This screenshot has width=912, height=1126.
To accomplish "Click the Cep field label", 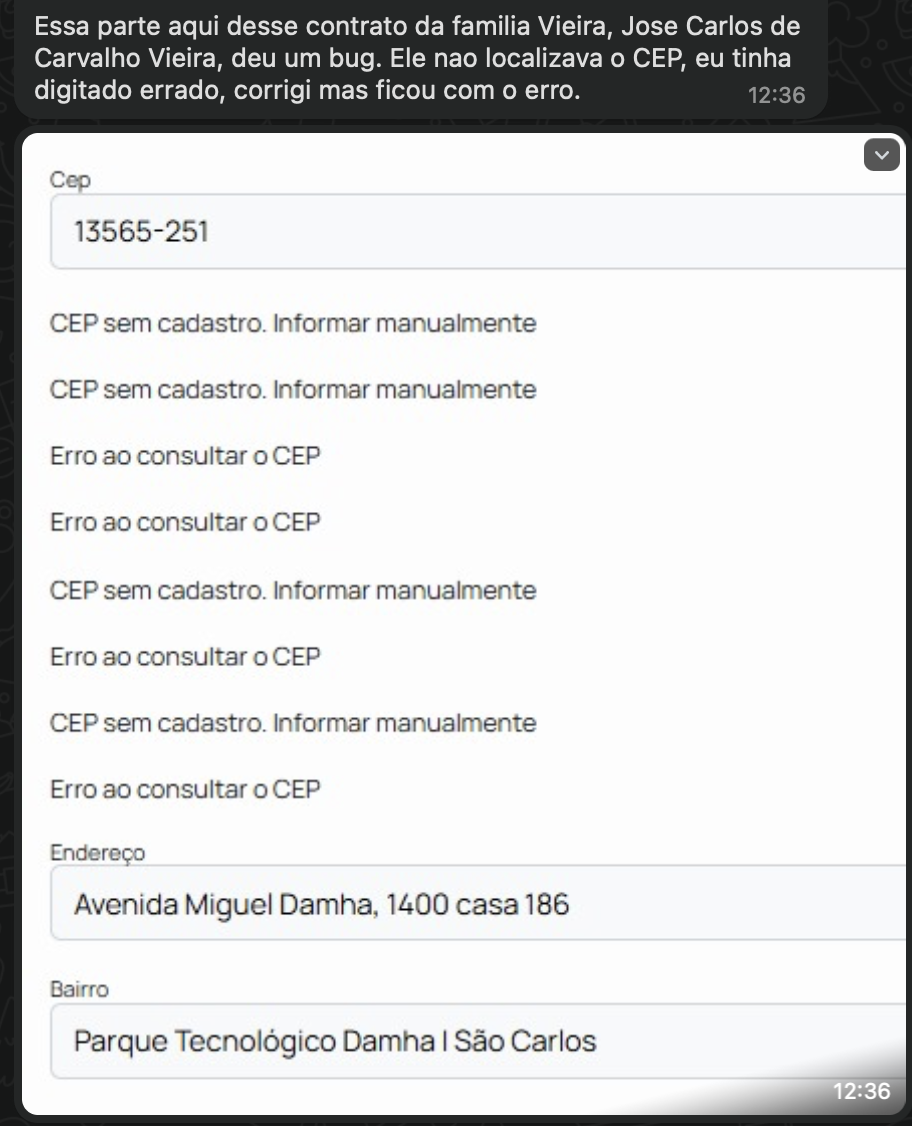I will pyautogui.click(x=70, y=180).
